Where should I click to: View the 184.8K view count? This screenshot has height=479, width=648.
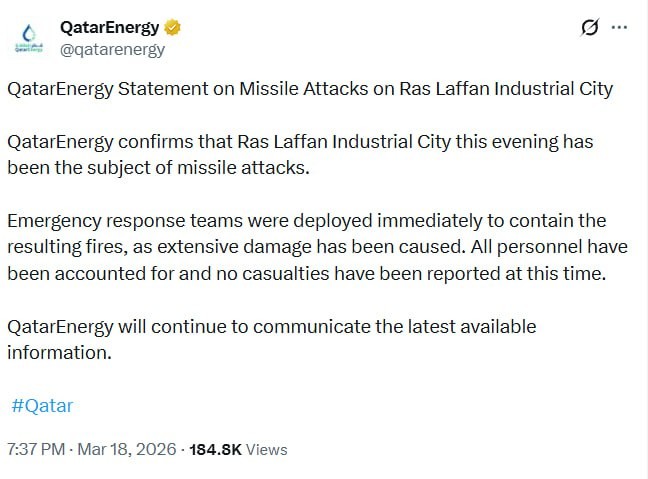pyautogui.click(x=214, y=450)
